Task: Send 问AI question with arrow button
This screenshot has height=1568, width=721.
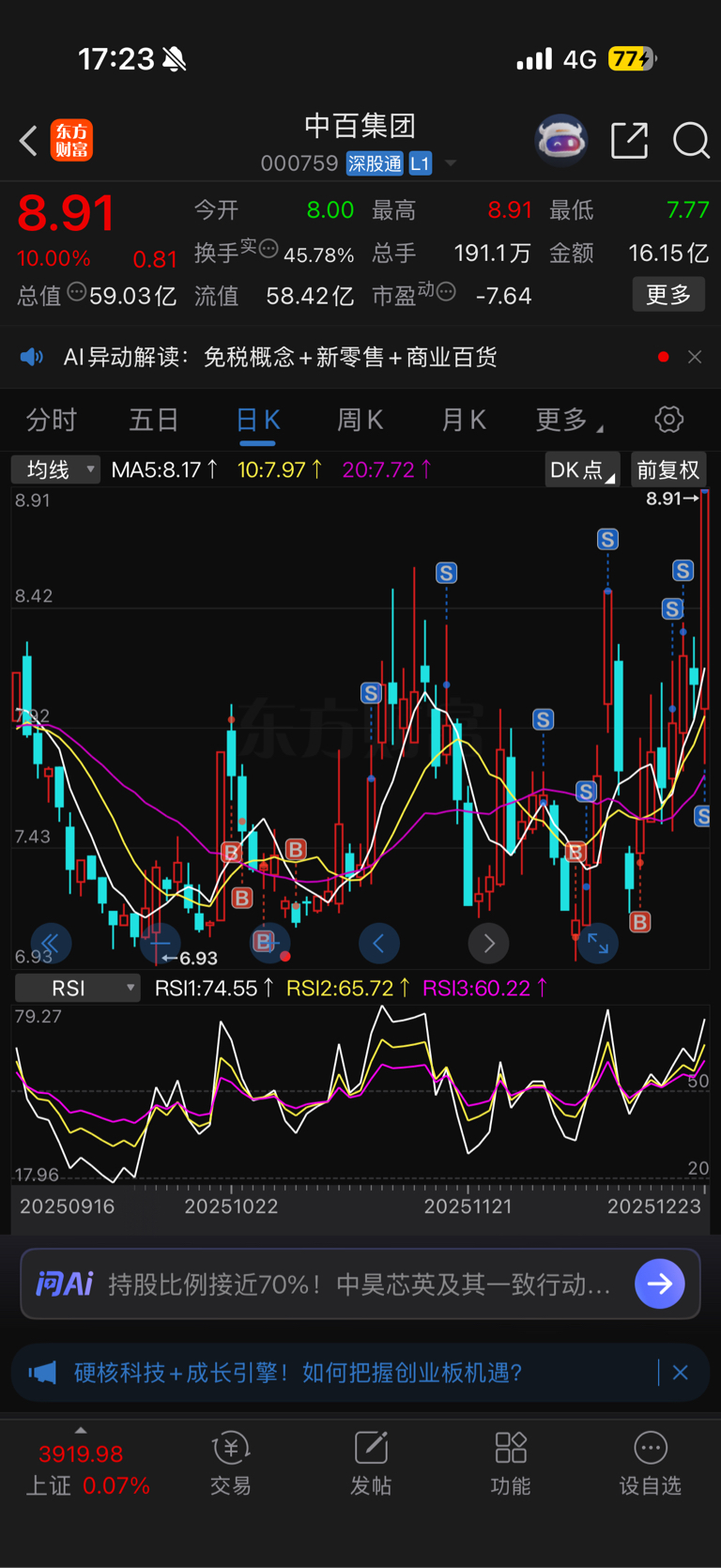Action: point(660,1284)
